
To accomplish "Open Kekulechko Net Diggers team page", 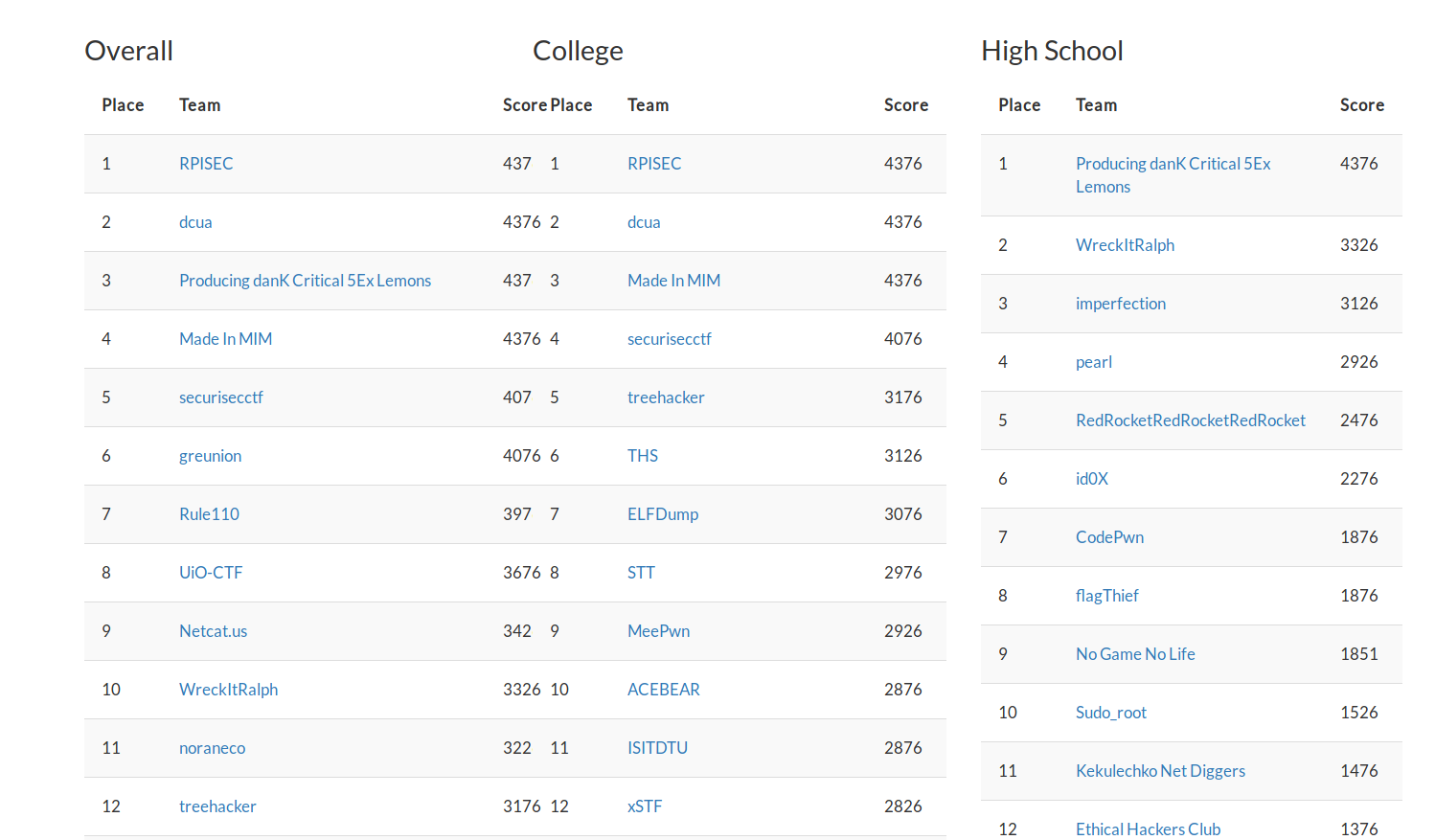I will coord(1160,771).
